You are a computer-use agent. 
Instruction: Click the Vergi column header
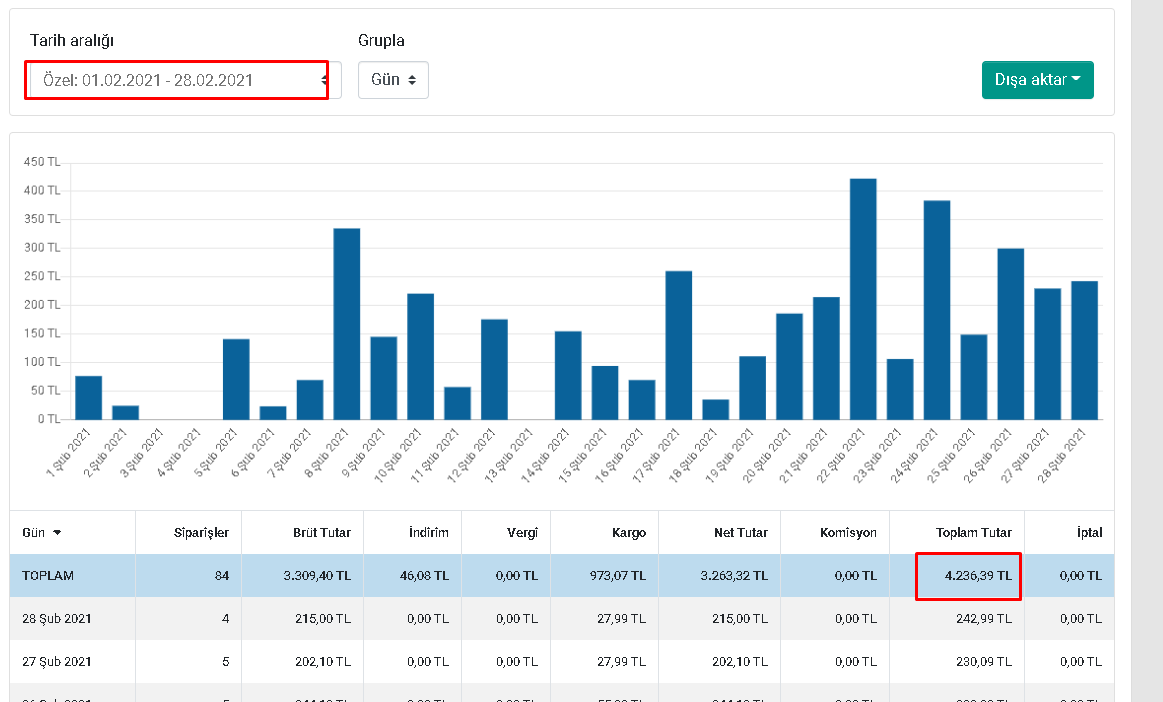pyautogui.click(x=522, y=533)
